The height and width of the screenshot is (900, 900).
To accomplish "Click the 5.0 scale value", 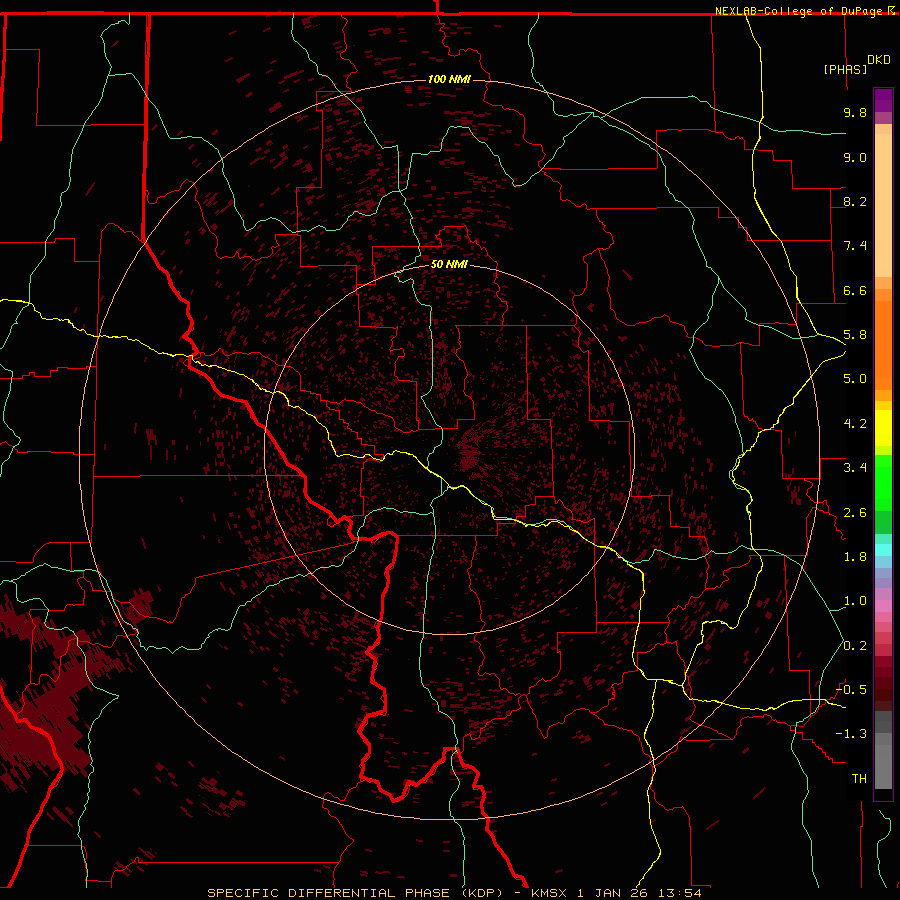I will point(855,379).
